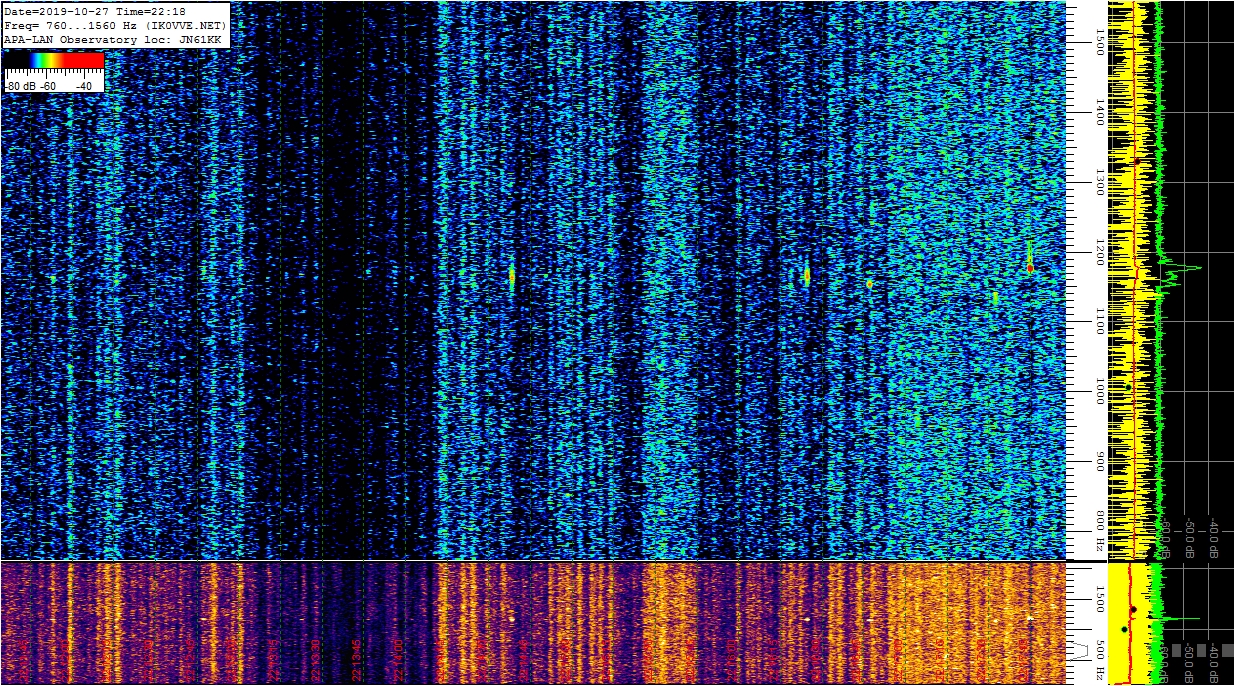
Task: Click the rainbow dB color scale bar
Action: [x=54, y=60]
